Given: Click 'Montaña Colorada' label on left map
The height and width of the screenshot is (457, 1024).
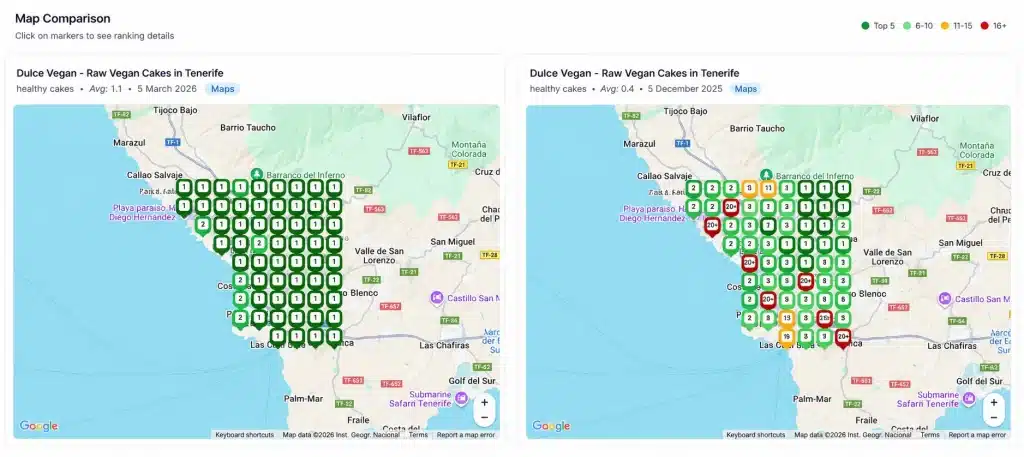Looking at the screenshot, I should 468,149.
